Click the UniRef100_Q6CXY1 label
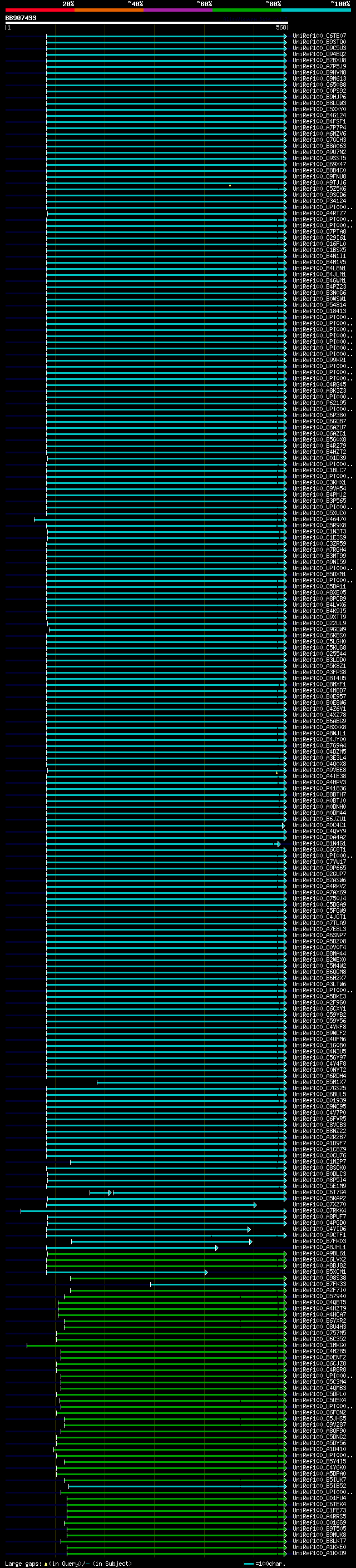This screenshot has width=356, height=1568. [319, 1008]
